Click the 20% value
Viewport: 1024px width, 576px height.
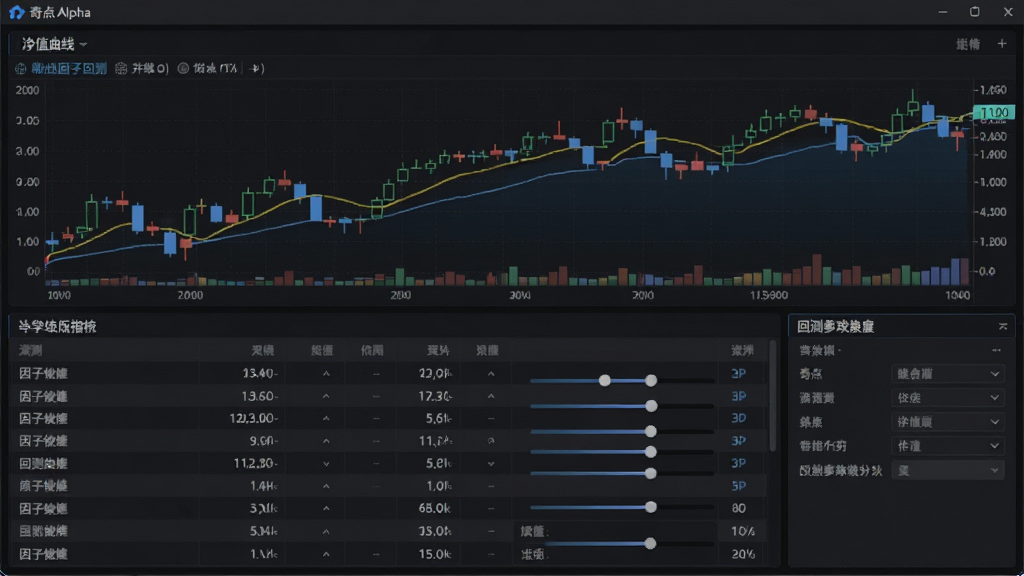[x=743, y=554]
